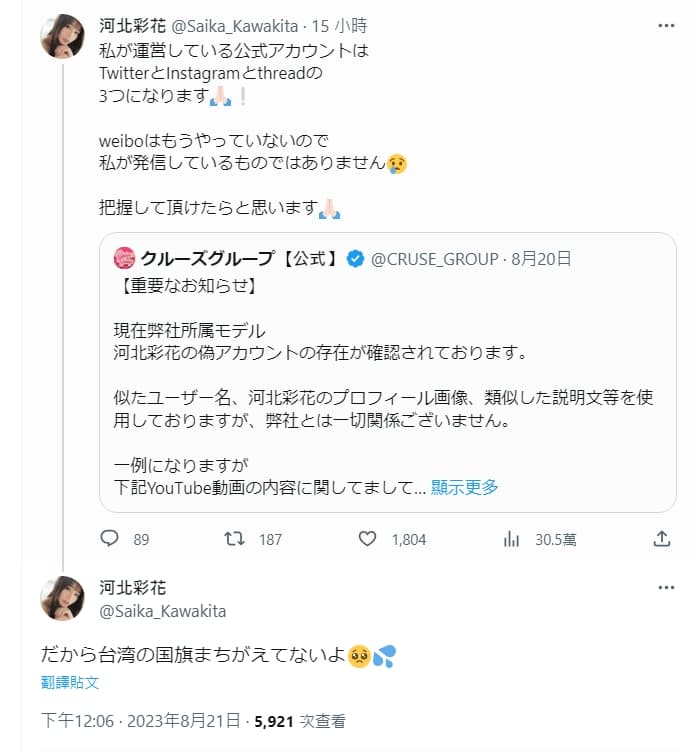
Task: Open the three-dot menu on the top tweet
Action: tap(666, 26)
